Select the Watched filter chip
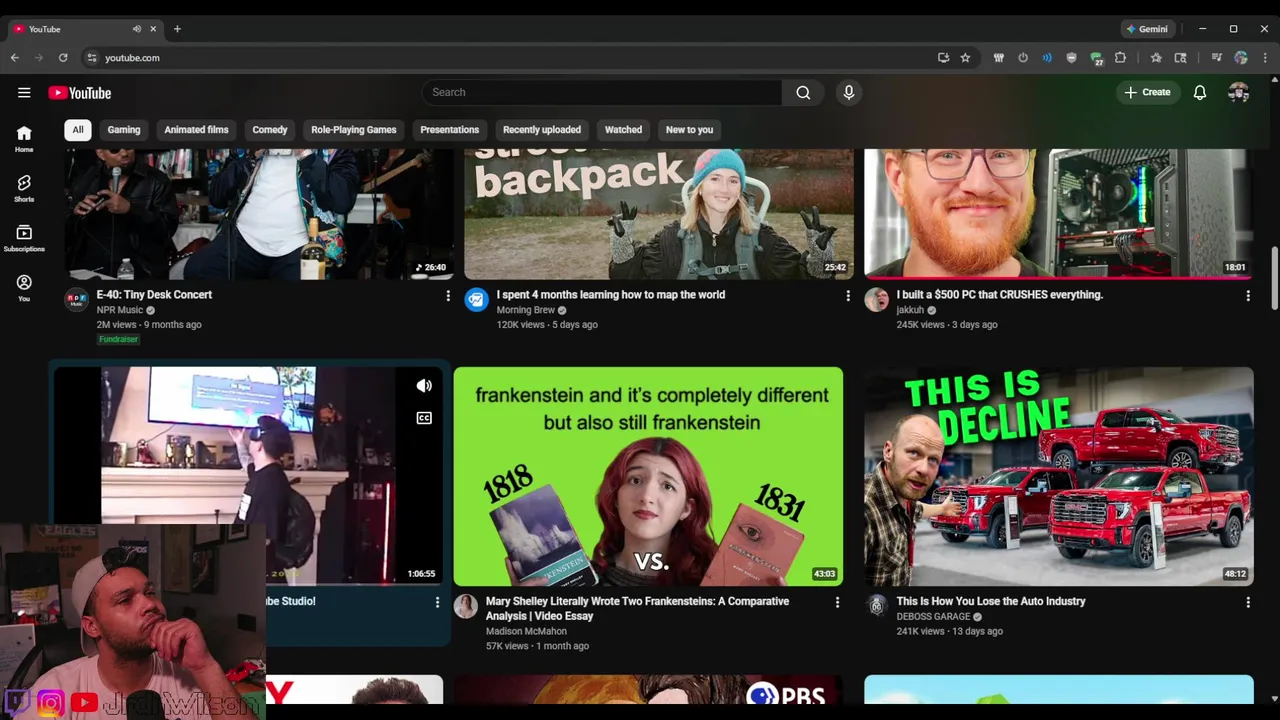The height and width of the screenshot is (720, 1280). click(623, 130)
